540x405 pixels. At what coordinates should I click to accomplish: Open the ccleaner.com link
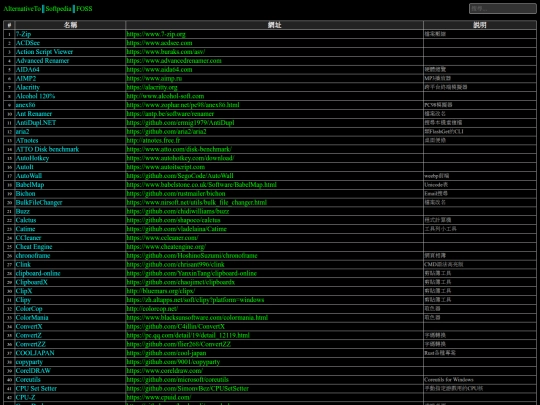click(162, 238)
